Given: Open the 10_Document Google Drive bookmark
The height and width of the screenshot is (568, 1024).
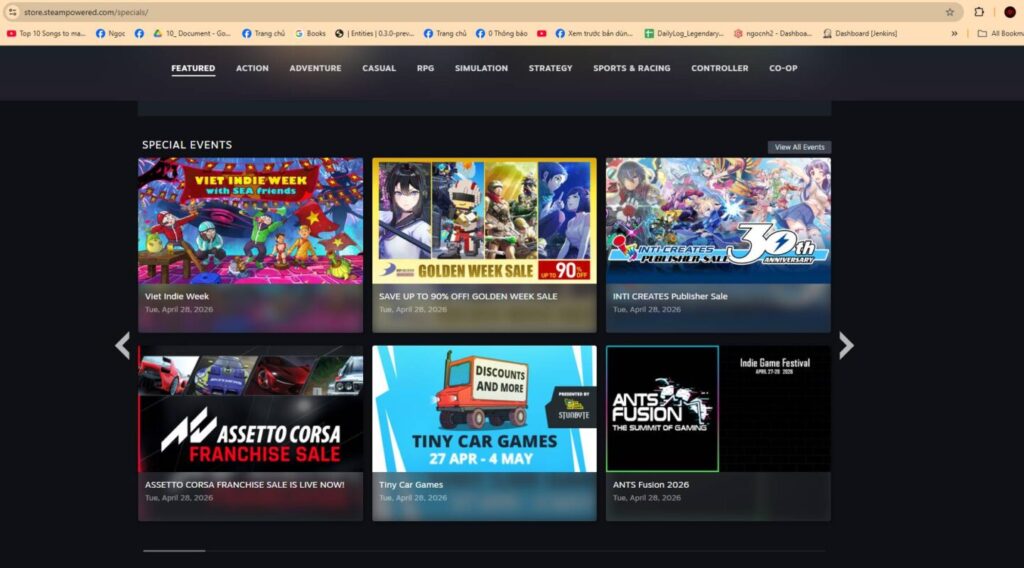Looking at the screenshot, I should point(192,33).
